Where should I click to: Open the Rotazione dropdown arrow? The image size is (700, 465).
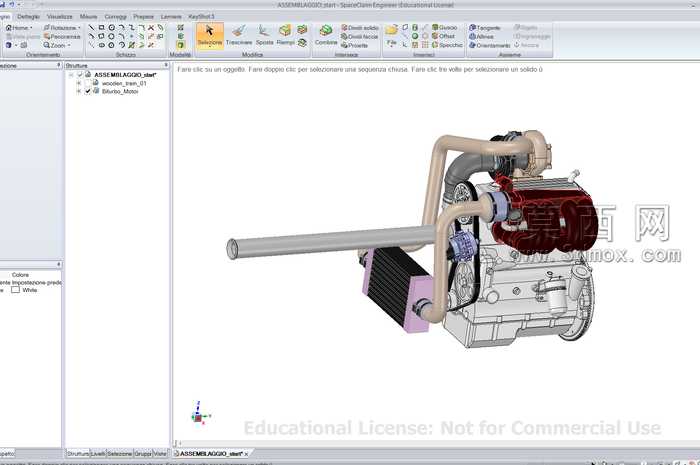click(x=80, y=28)
